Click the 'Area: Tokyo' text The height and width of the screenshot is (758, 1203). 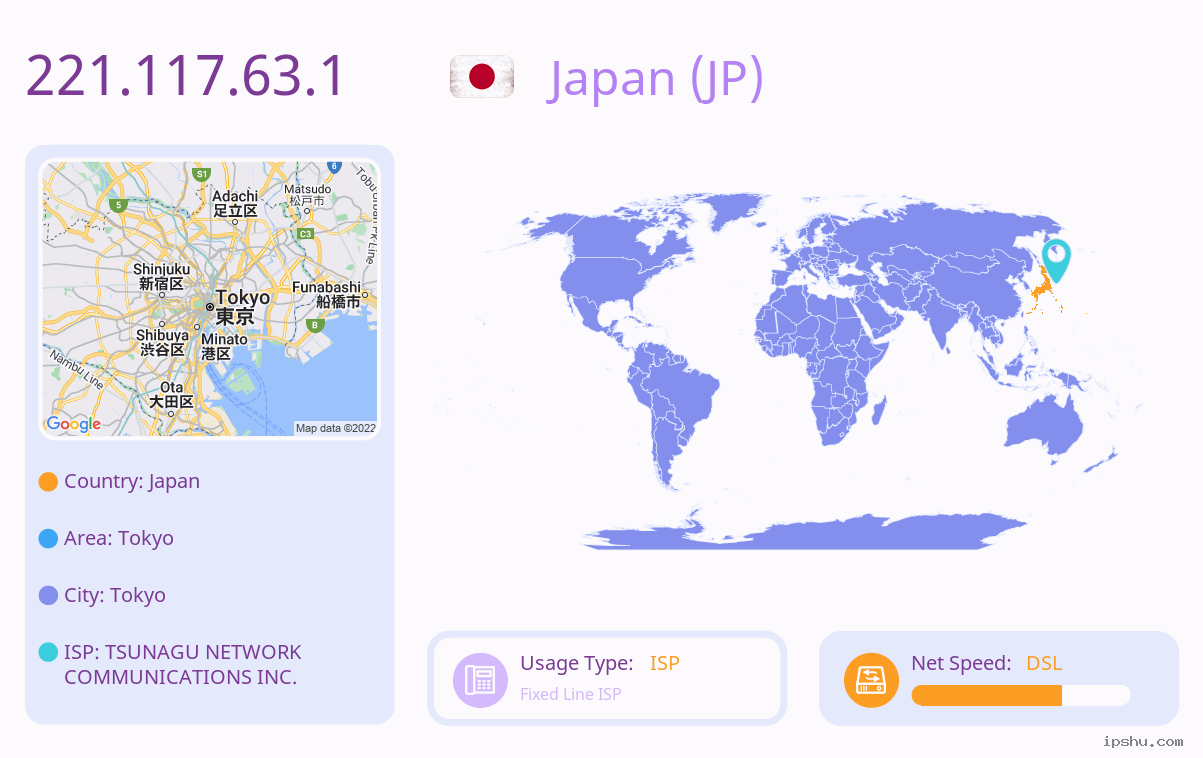click(x=119, y=538)
